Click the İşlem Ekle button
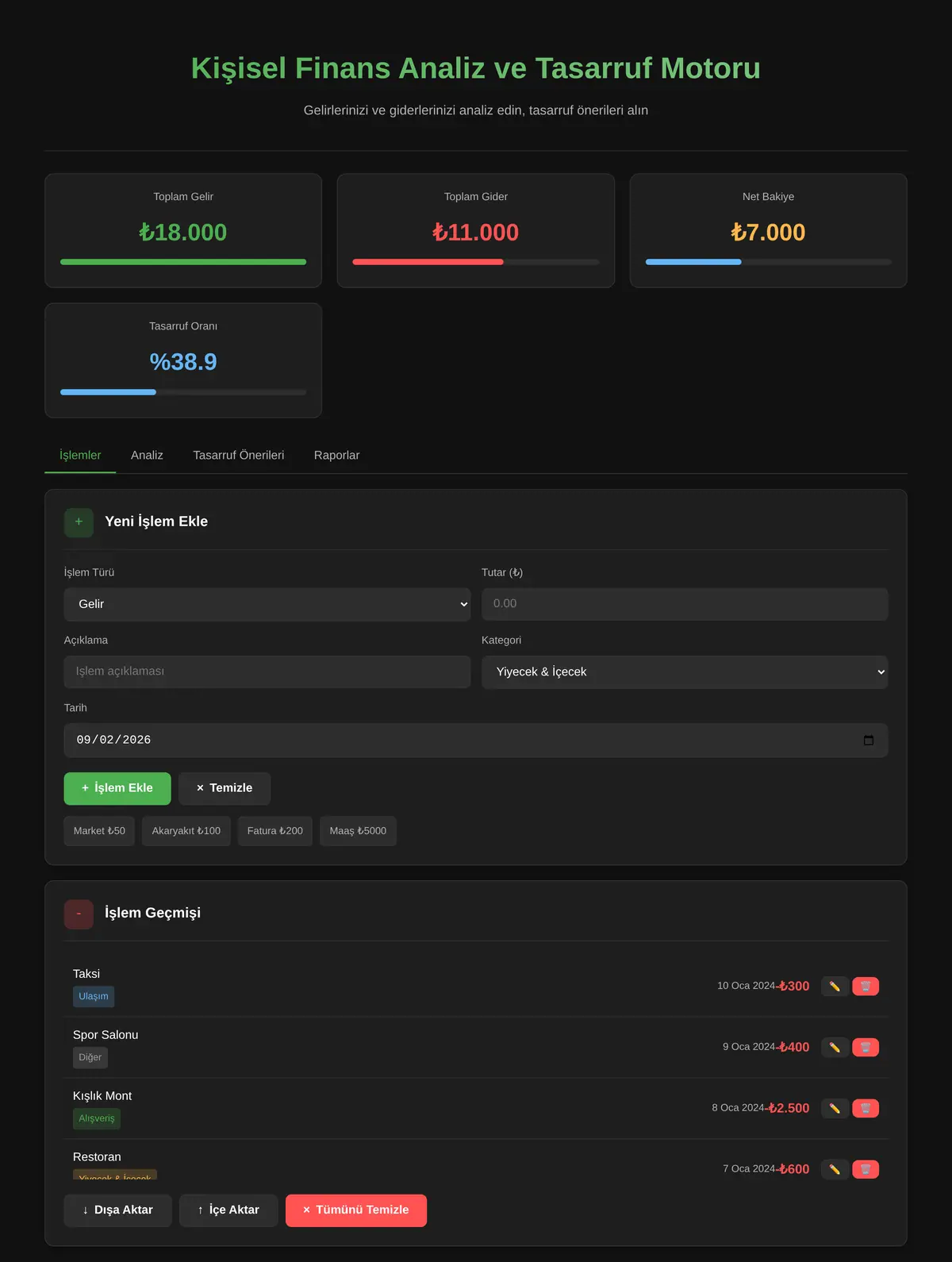Viewport: 952px width, 1262px height. click(x=117, y=788)
